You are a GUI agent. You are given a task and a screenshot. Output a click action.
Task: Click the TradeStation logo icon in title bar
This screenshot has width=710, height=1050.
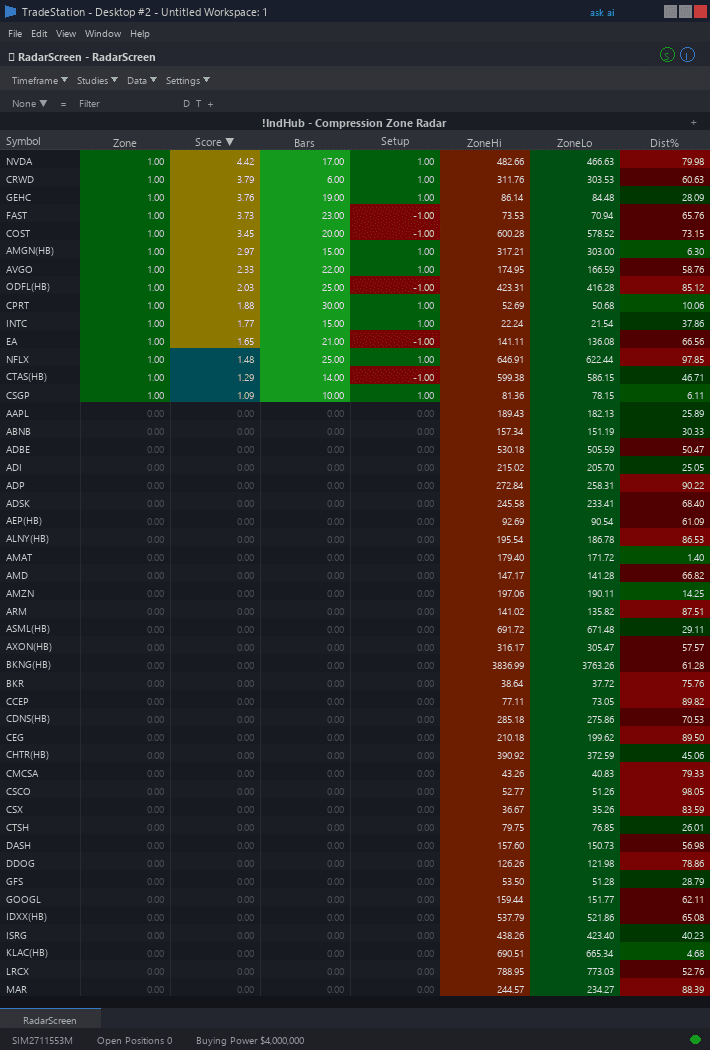point(10,11)
